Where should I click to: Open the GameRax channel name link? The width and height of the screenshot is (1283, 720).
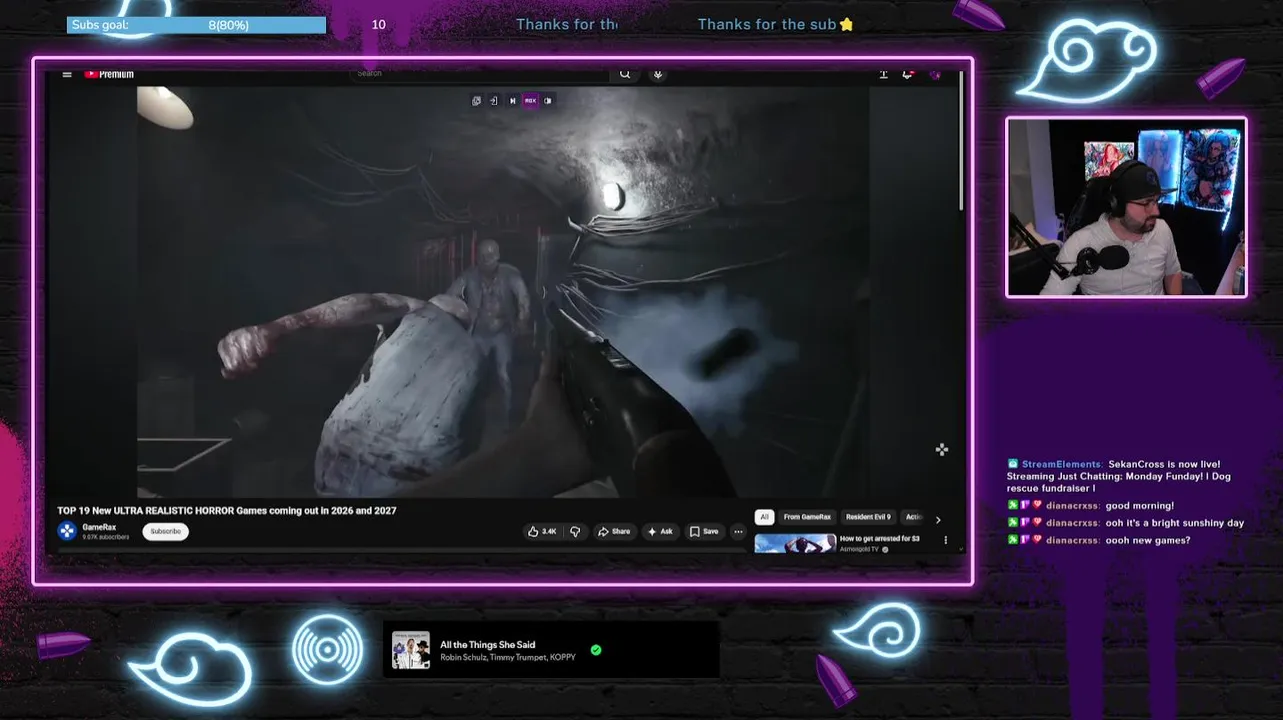99,527
